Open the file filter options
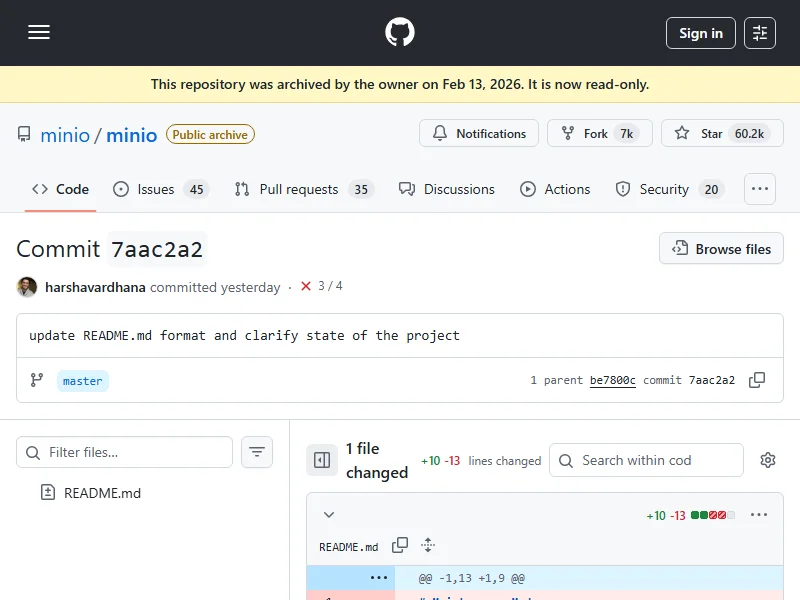The width and height of the screenshot is (800, 600). coord(257,452)
